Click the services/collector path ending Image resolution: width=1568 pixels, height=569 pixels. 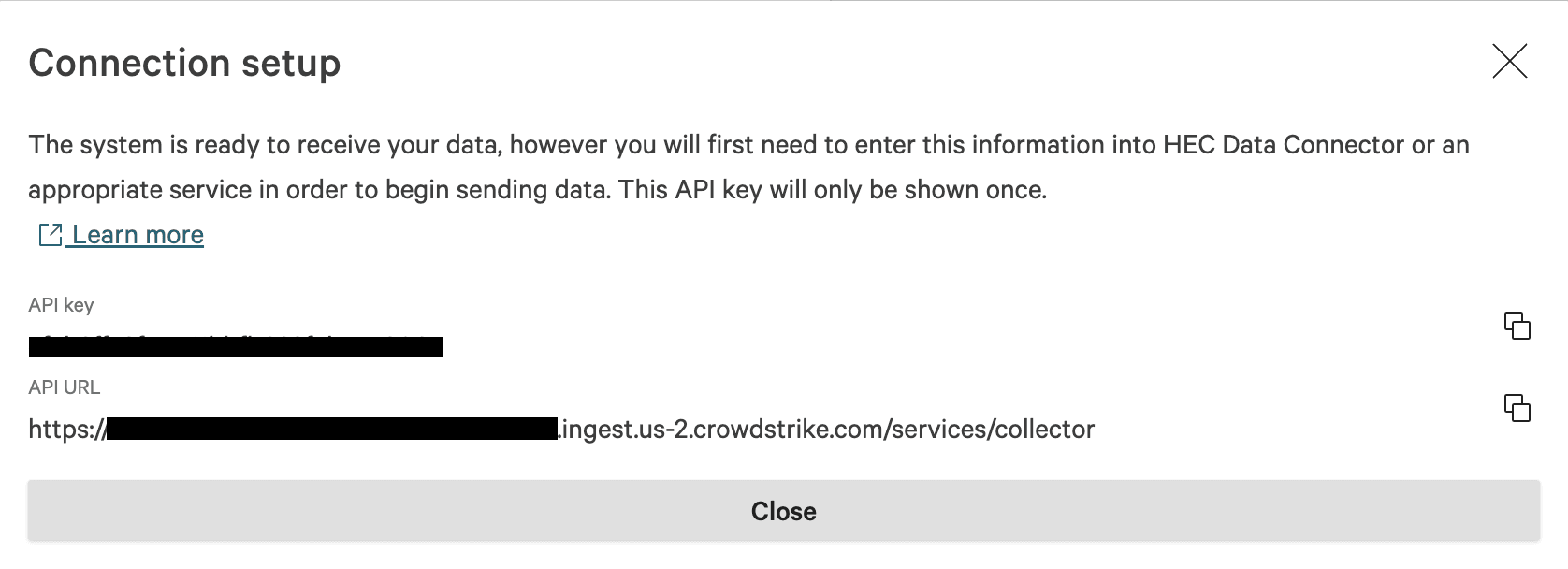pos(993,430)
